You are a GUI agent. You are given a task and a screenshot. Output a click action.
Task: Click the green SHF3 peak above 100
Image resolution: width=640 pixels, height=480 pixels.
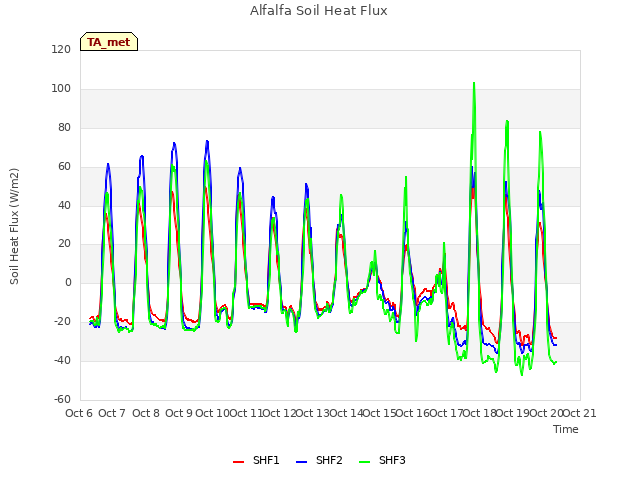tap(474, 83)
